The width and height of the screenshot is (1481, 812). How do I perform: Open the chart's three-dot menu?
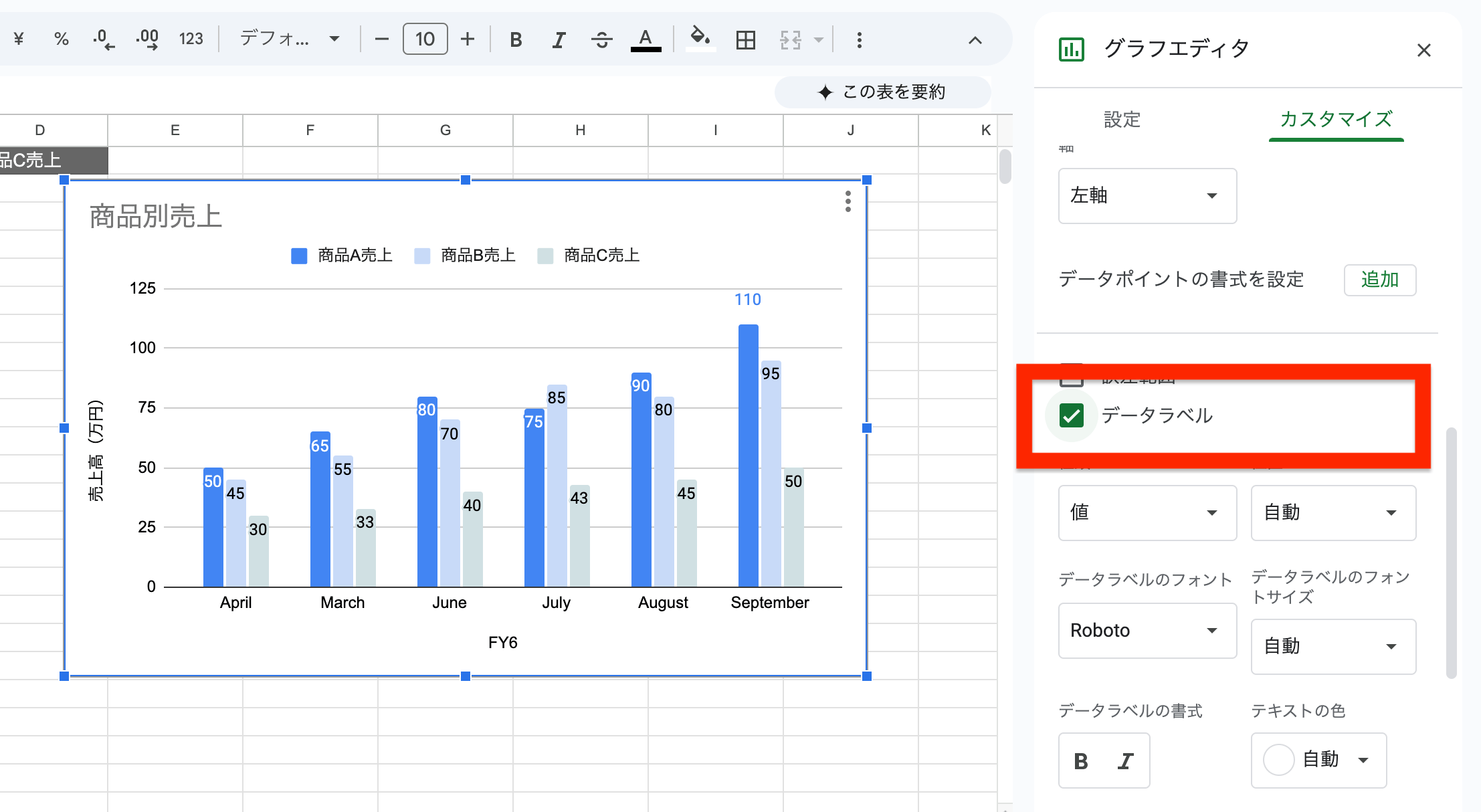pyautogui.click(x=847, y=201)
